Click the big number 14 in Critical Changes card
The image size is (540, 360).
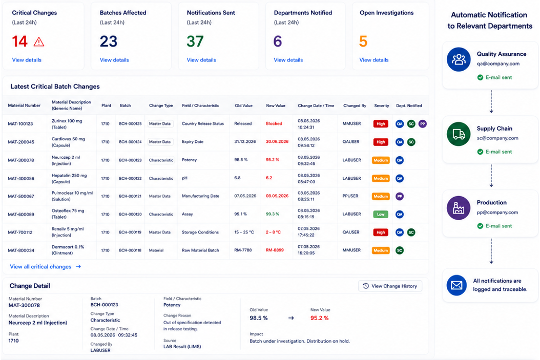click(20, 42)
